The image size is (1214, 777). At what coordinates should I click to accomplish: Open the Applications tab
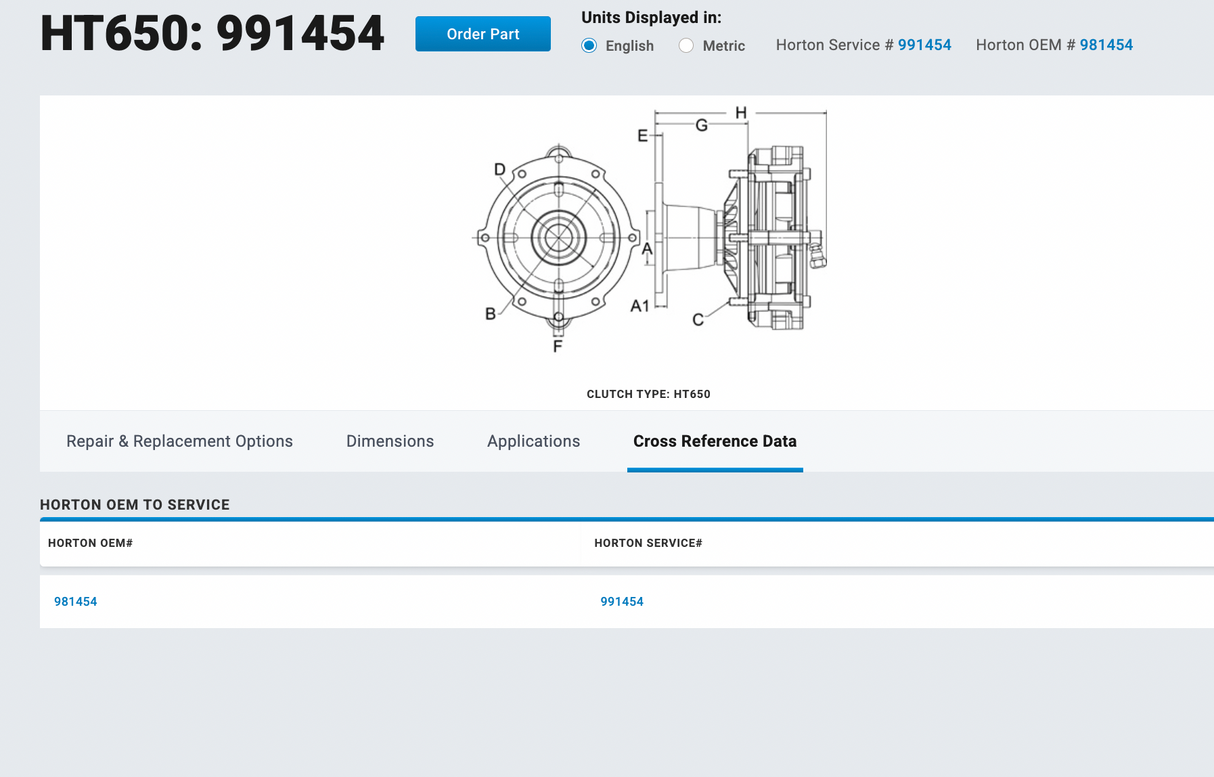[x=533, y=441]
